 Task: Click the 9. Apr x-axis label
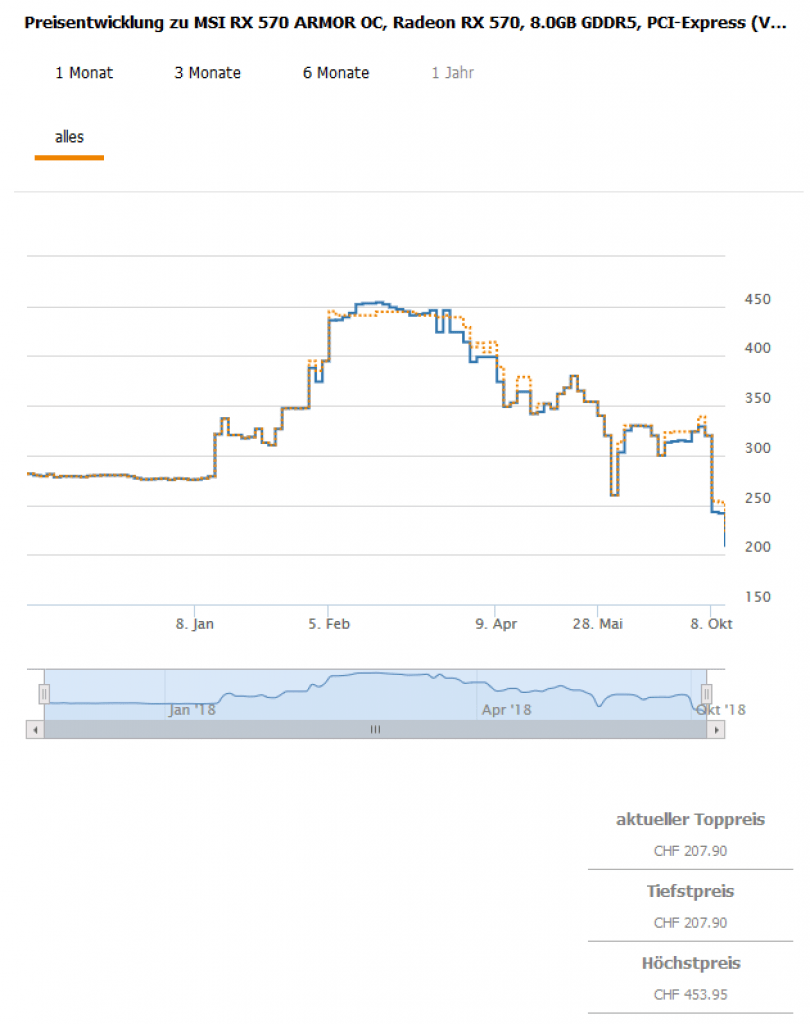pos(495,623)
